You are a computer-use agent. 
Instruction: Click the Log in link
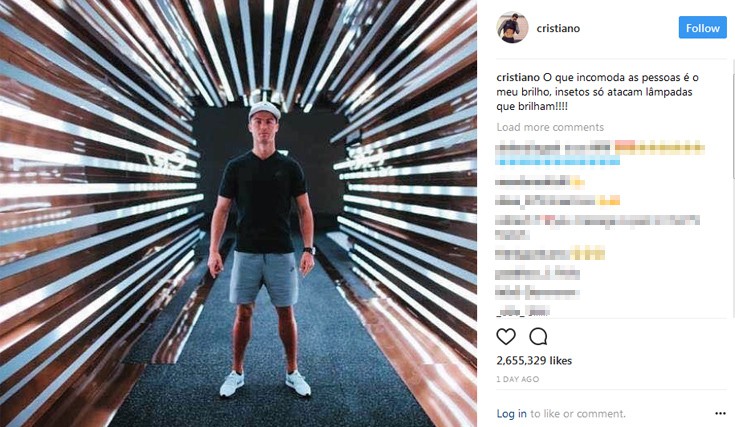511,413
